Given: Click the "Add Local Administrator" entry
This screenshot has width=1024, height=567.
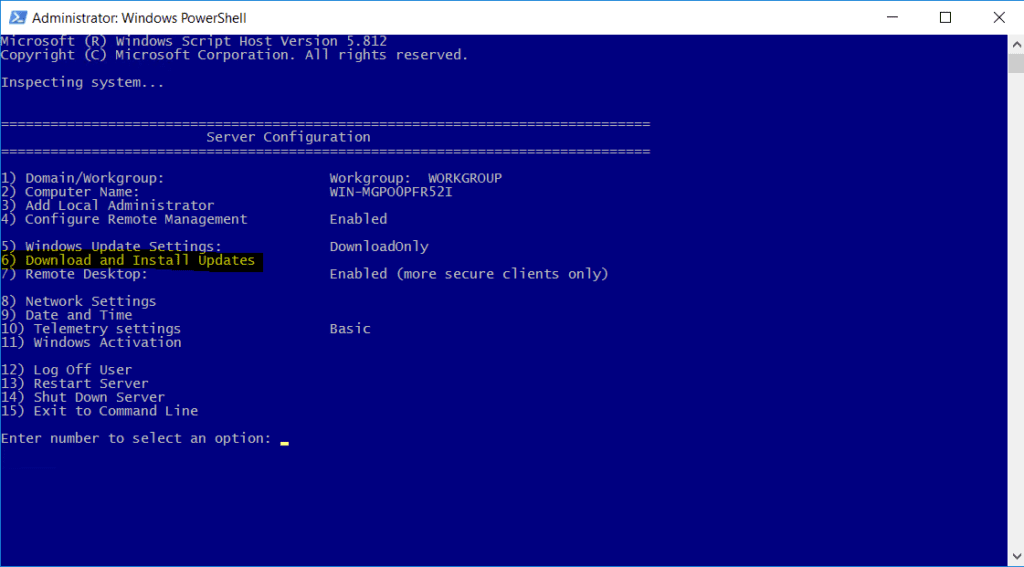Looking at the screenshot, I should pyautogui.click(x=119, y=205).
